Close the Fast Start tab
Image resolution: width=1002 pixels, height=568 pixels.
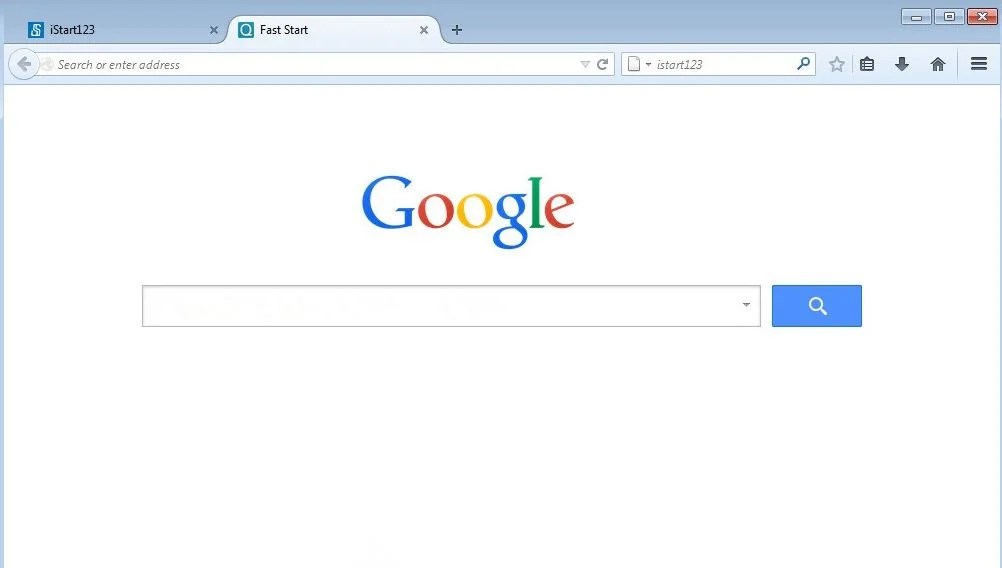click(424, 30)
